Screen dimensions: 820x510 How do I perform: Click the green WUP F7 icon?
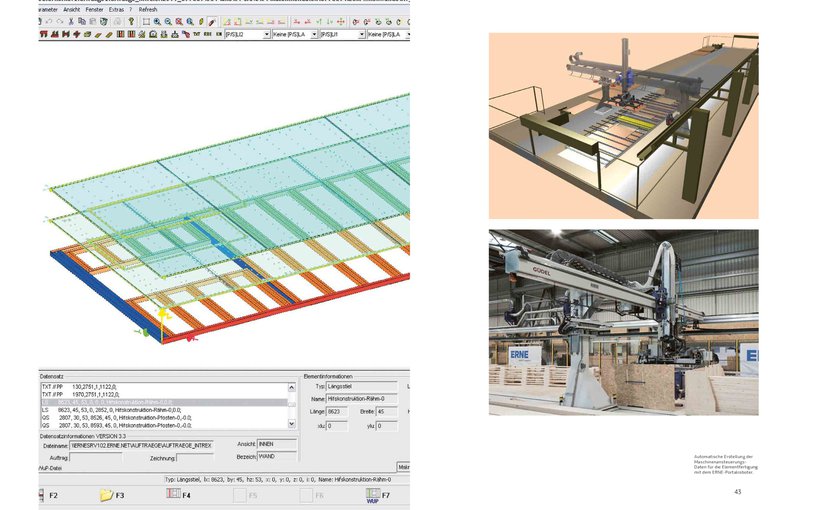[x=372, y=495]
